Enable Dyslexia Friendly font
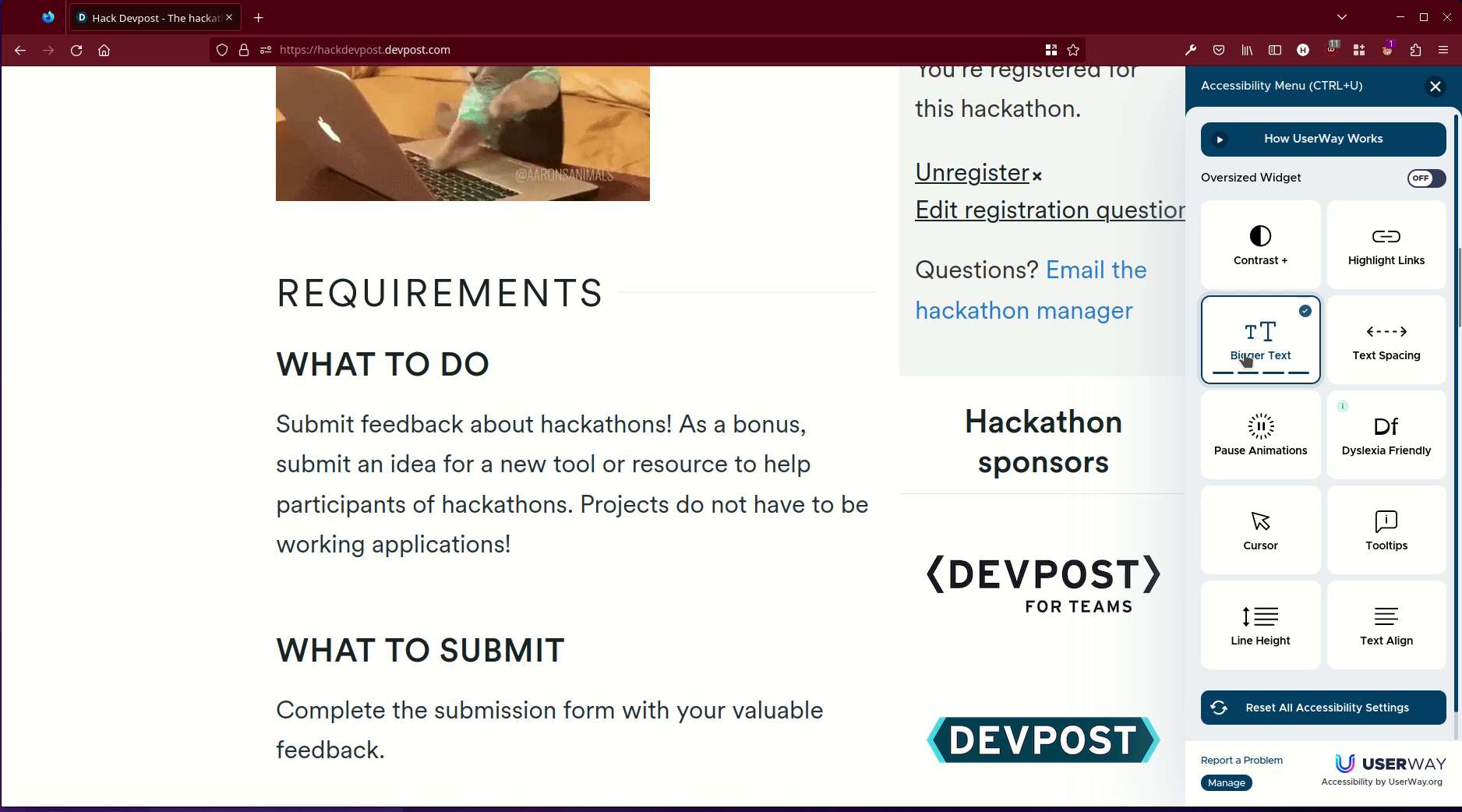 click(x=1386, y=434)
